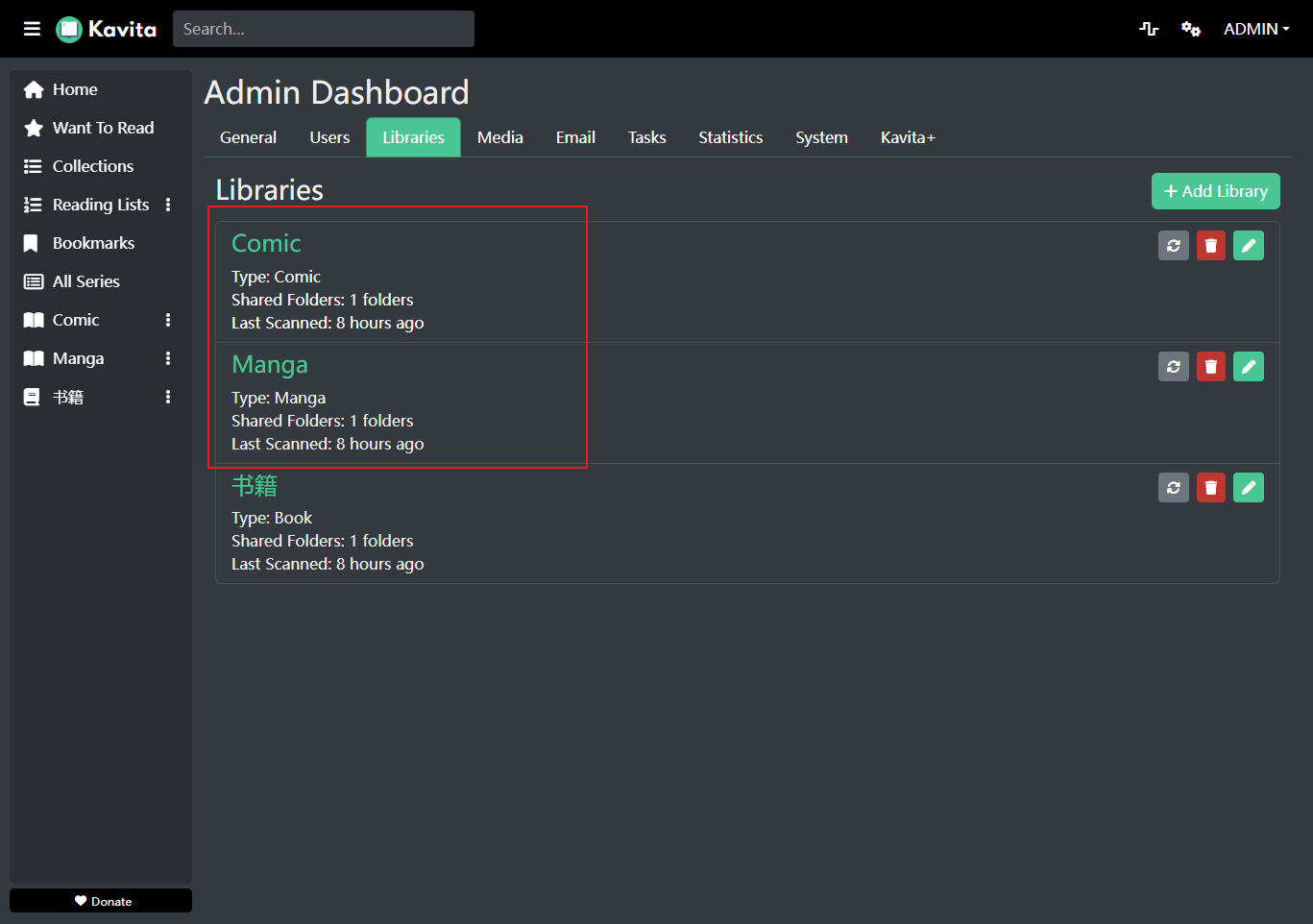Click the Home house icon
This screenshot has height=924, width=1313.
pyautogui.click(x=34, y=89)
